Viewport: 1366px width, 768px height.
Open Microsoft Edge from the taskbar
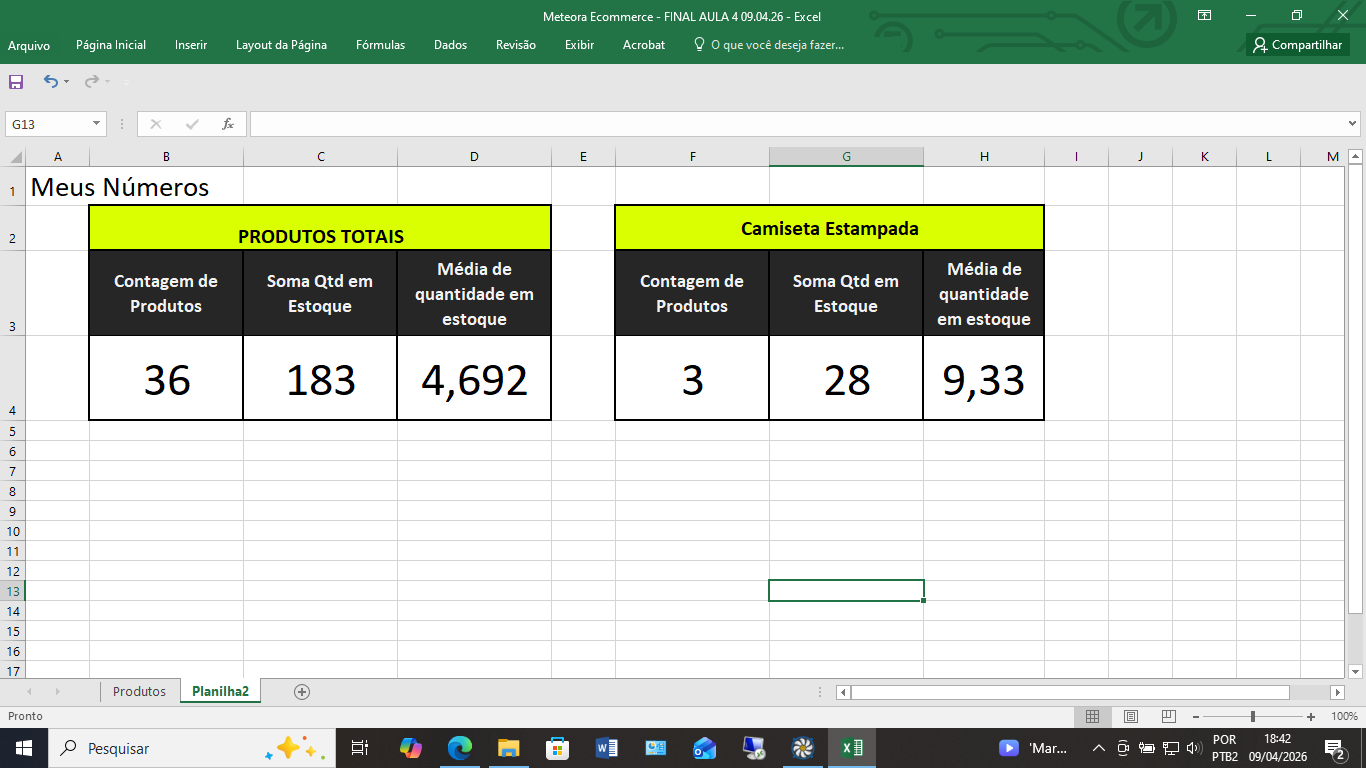459,748
